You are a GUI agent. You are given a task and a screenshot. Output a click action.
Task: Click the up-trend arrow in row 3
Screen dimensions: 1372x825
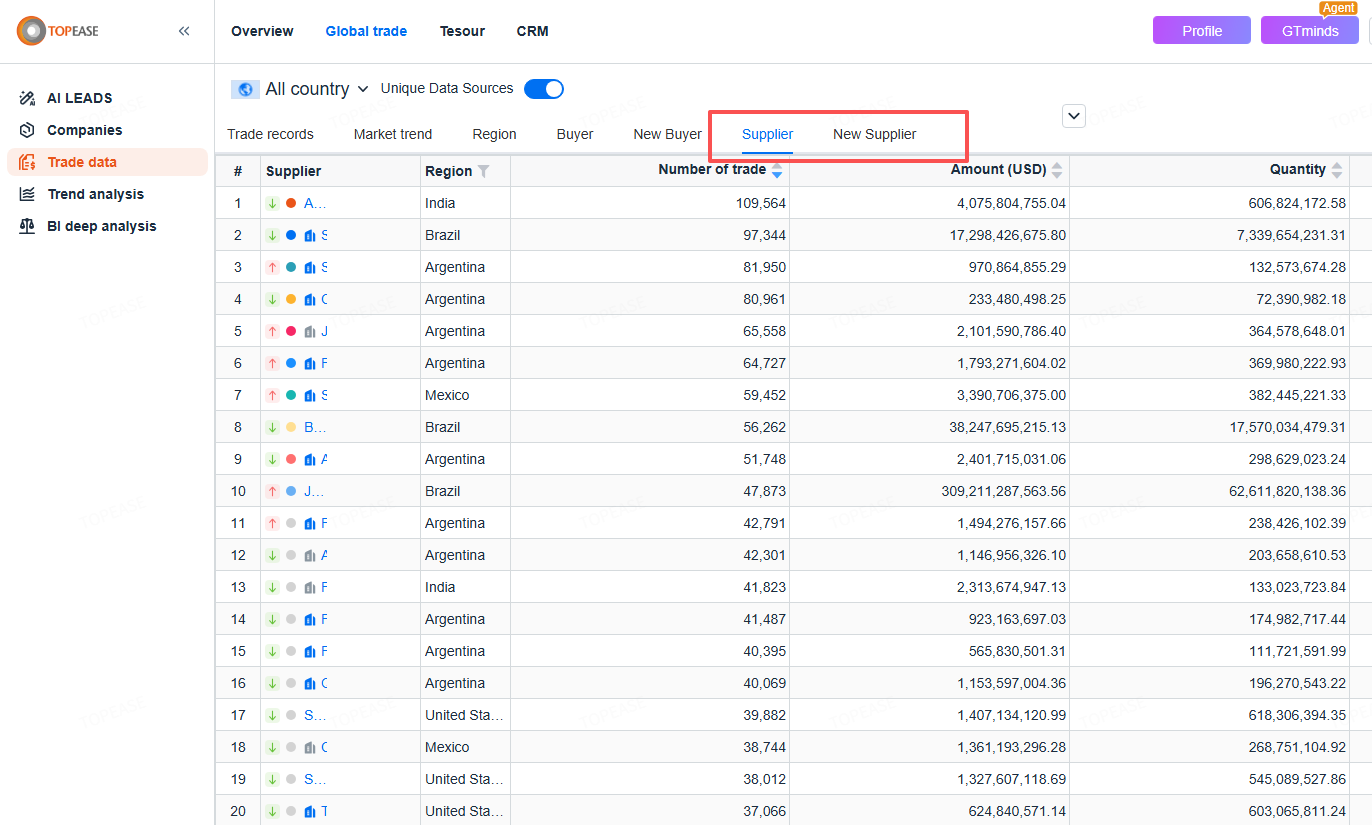tap(272, 267)
